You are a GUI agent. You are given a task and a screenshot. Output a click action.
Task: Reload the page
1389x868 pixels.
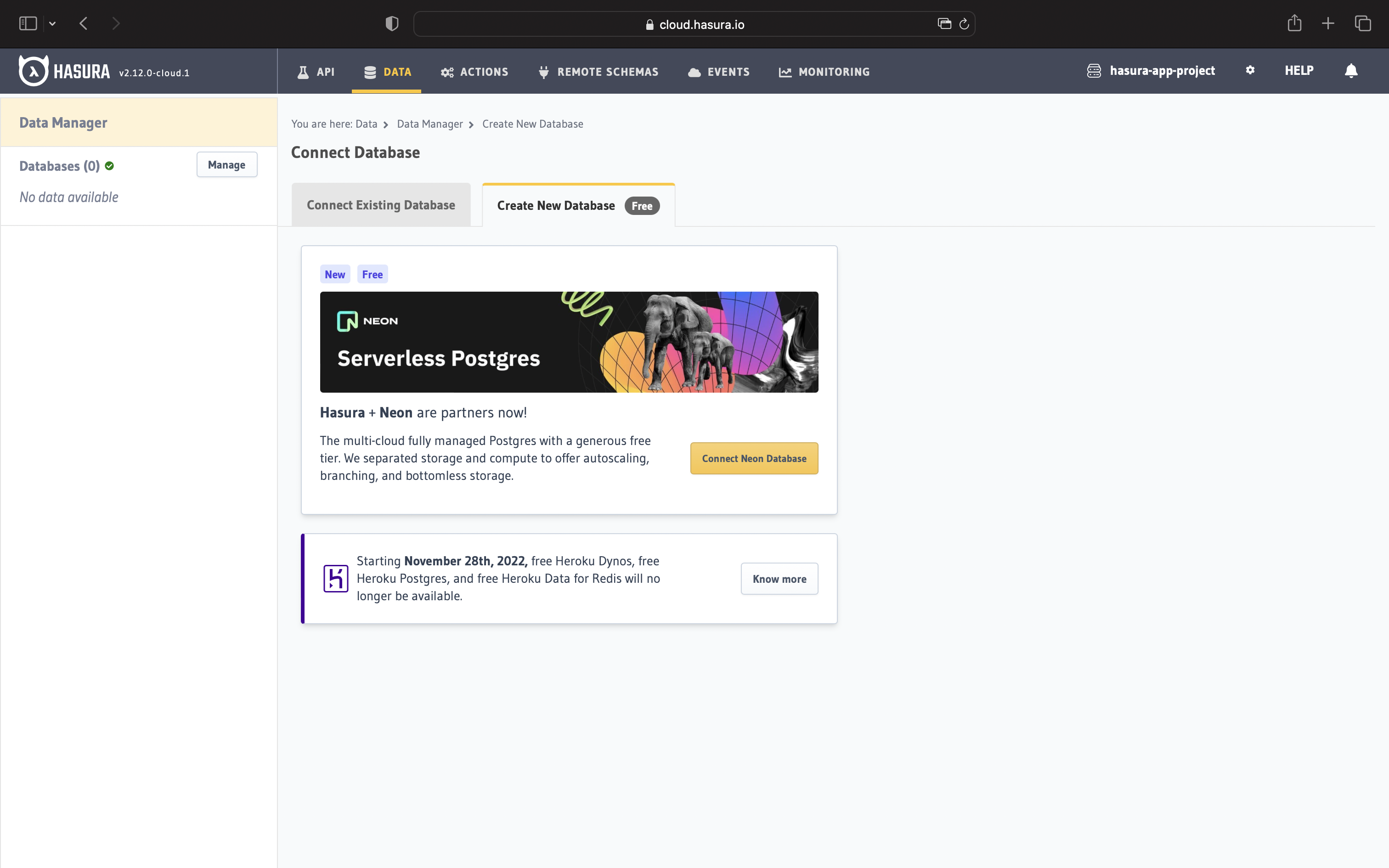[964, 23]
